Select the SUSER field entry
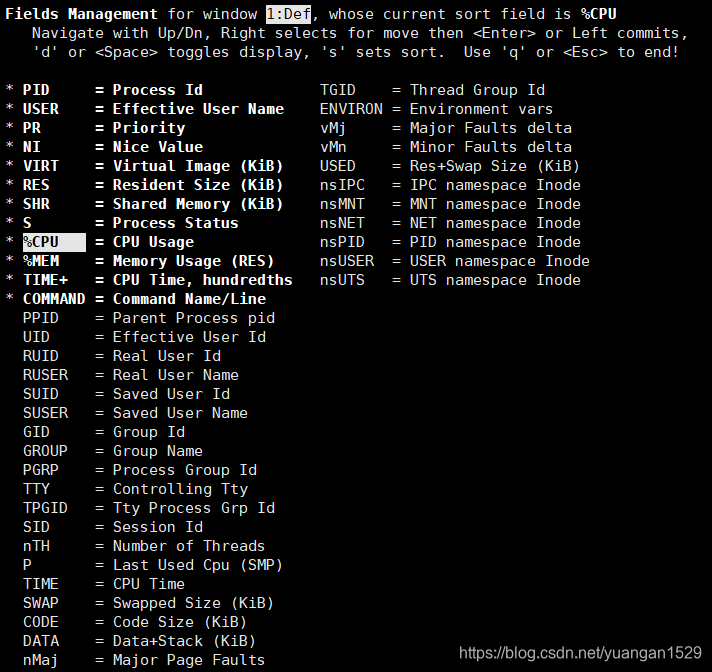This screenshot has width=712, height=672. 135,413
